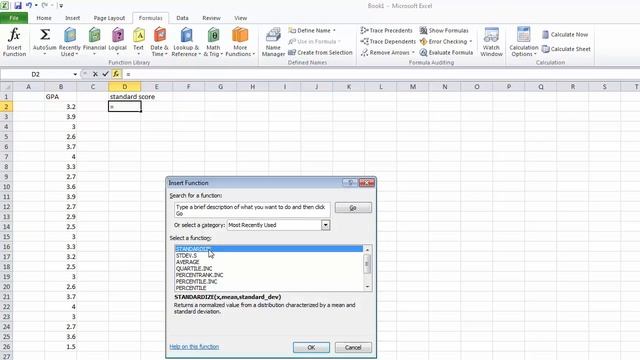Click cell B1 containing GPA

coord(61,97)
